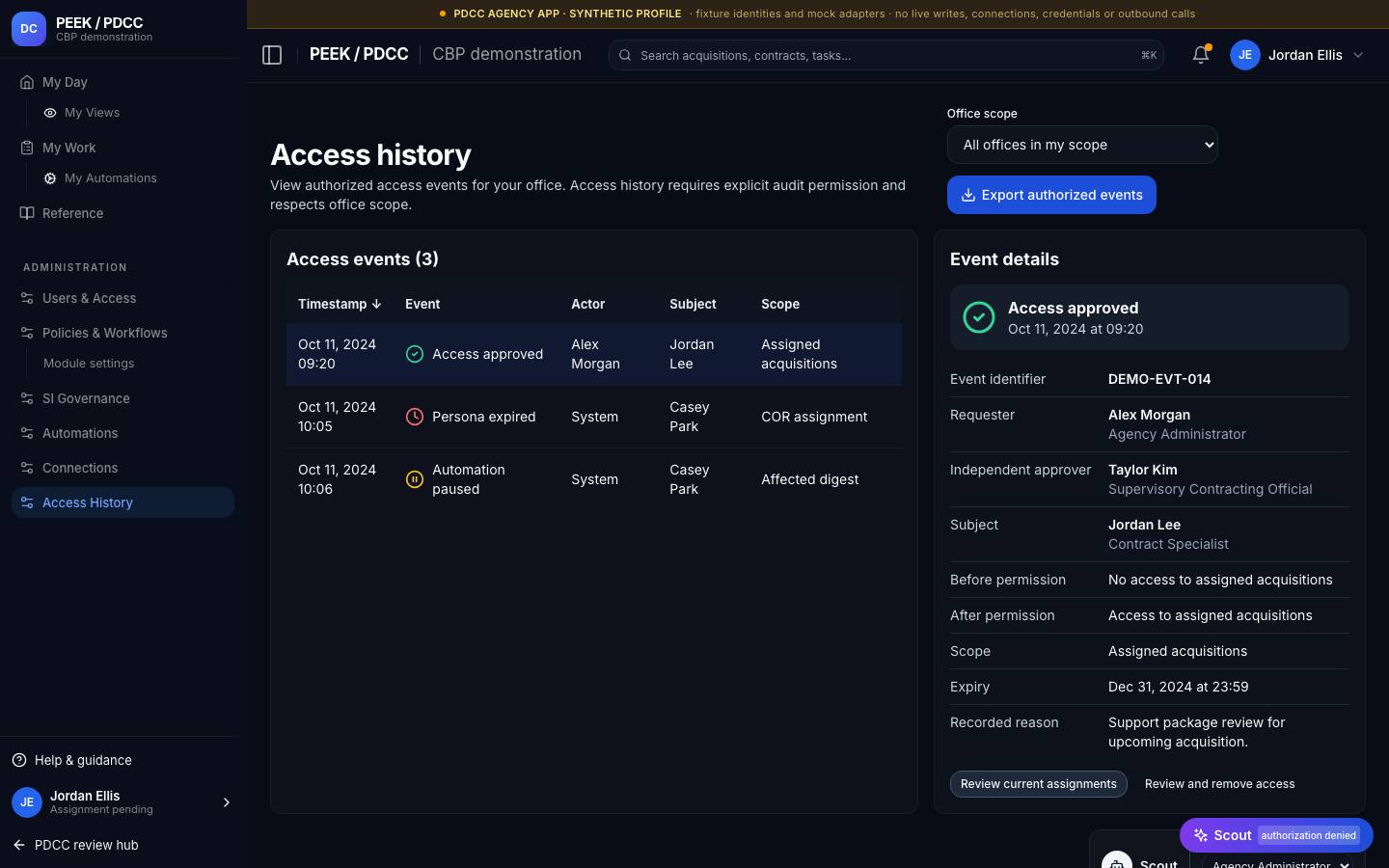Click the JE avatar in top bar
1389x868 pixels.
tap(1245, 55)
